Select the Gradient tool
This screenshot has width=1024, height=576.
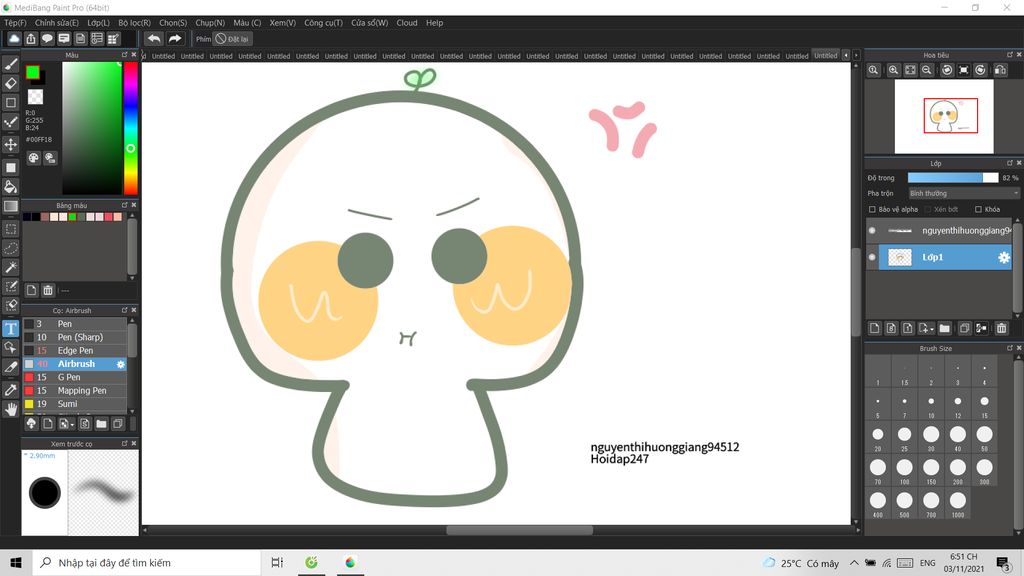click(x=11, y=206)
